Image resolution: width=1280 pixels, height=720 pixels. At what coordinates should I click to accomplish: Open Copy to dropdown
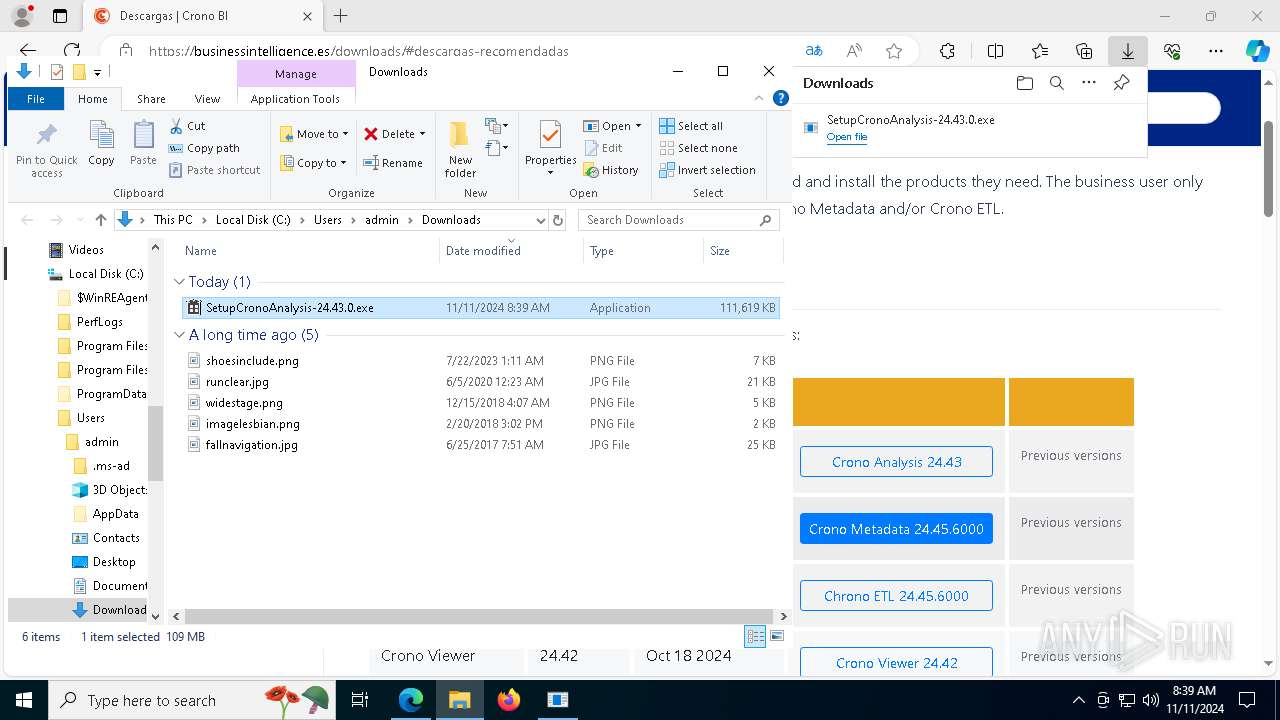[314, 163]
